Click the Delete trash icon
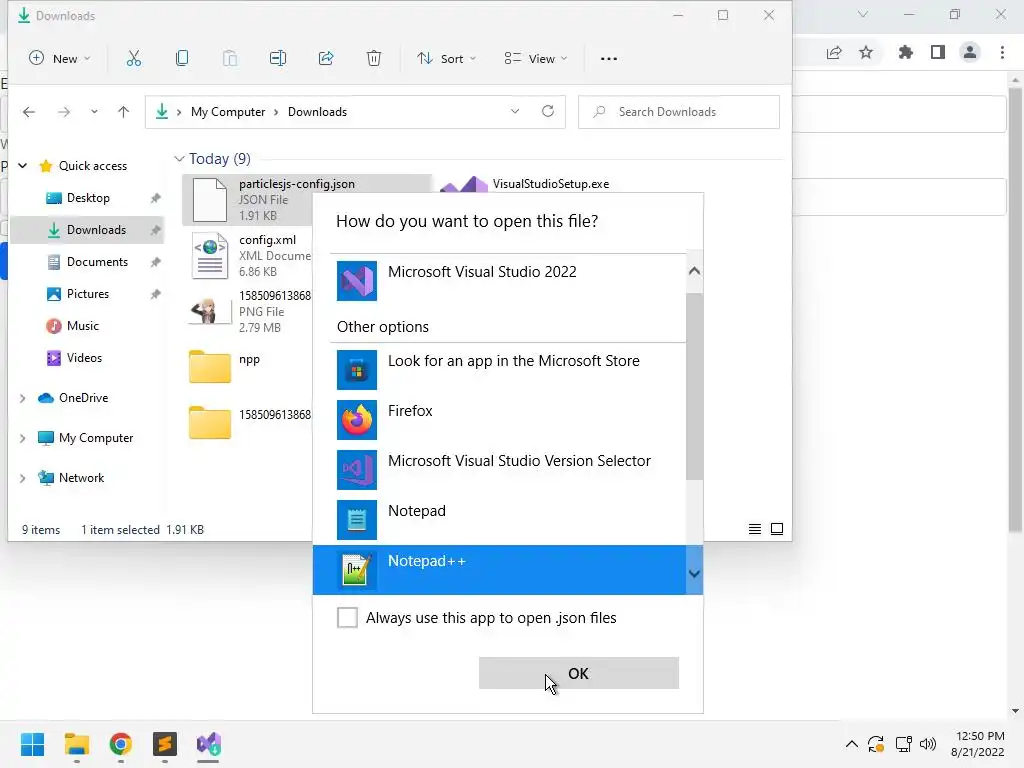The height and width of the screenshot is (768, 1024). point(374,59)
